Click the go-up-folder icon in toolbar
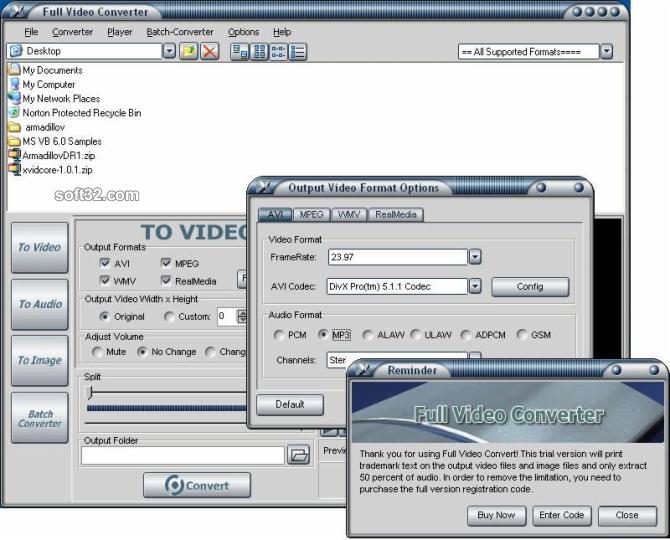This screenshot has height=540, width=670. pos(188,51)
